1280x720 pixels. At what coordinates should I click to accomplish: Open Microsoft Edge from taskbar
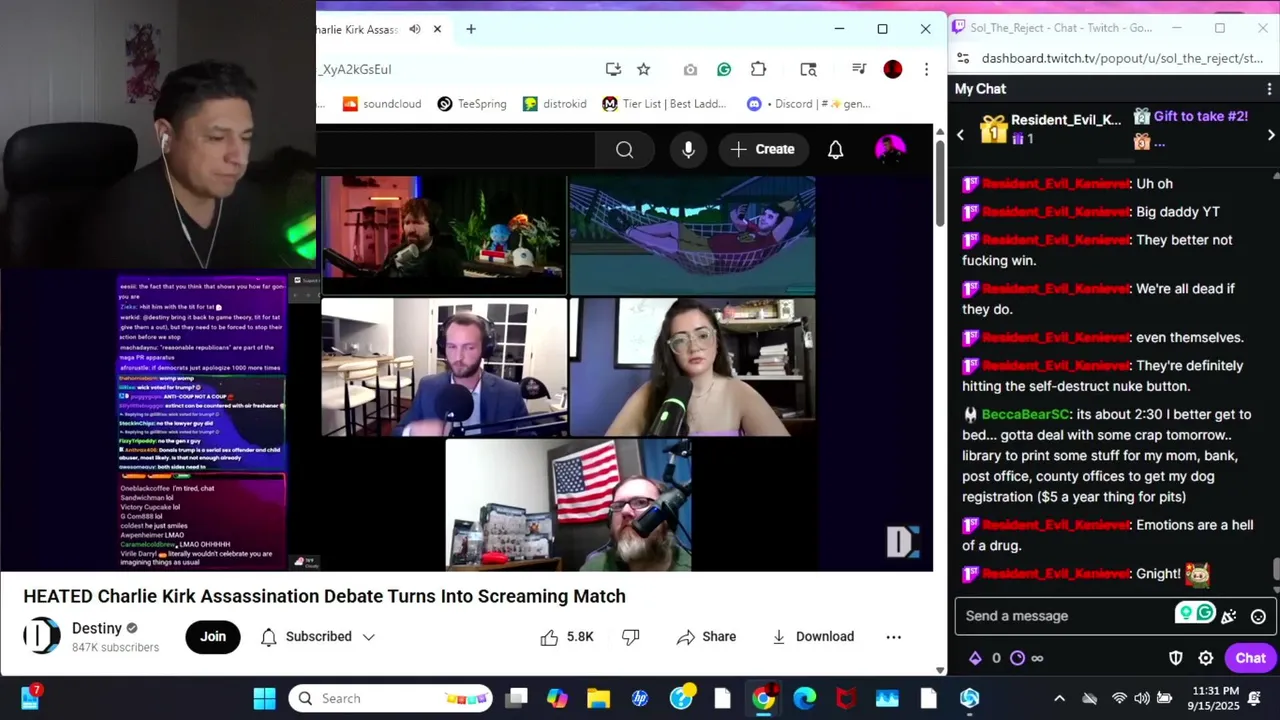tap(804, 698)
